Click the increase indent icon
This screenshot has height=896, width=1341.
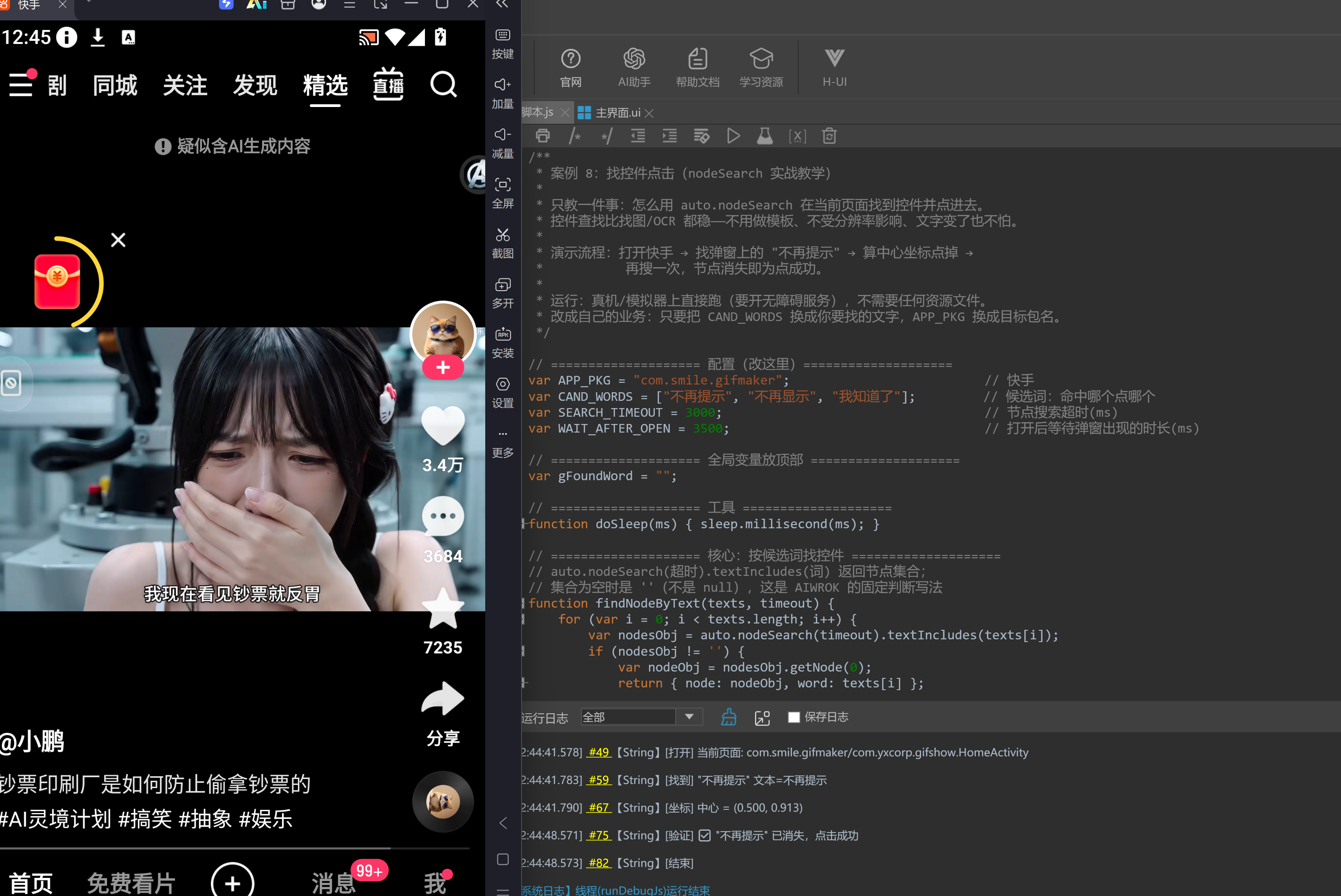coord(669,136)
